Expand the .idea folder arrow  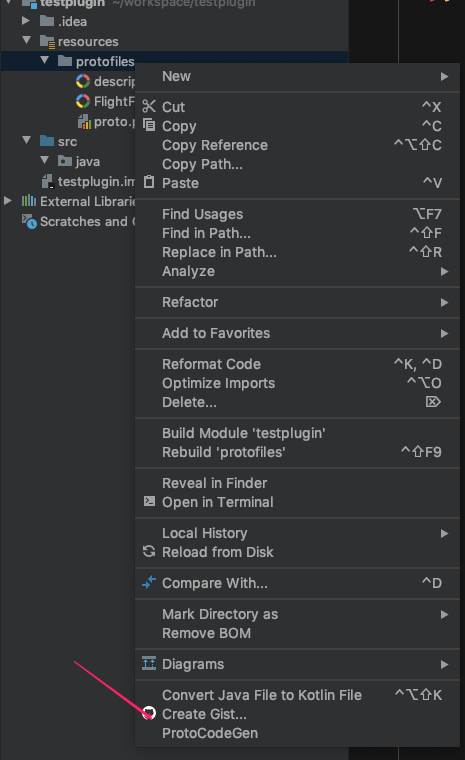pyautogui.click(x=26, y=20)
